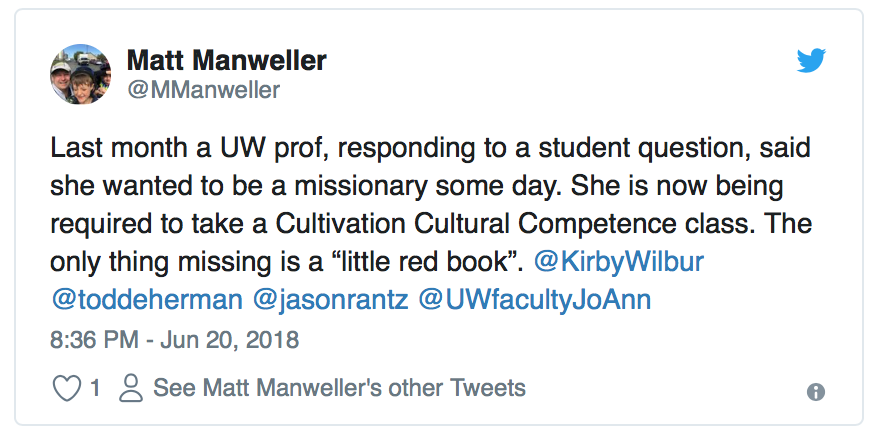Click the Twitter bird logo
This screenshot has width=874, height=438.
[811, 60]
